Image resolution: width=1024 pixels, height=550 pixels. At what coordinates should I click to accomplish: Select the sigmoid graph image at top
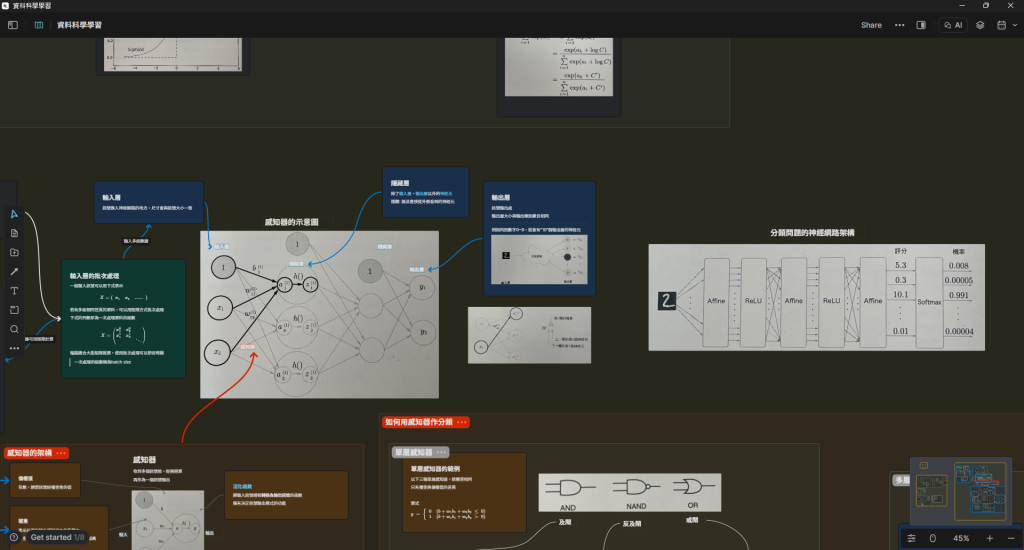point(172,54)
